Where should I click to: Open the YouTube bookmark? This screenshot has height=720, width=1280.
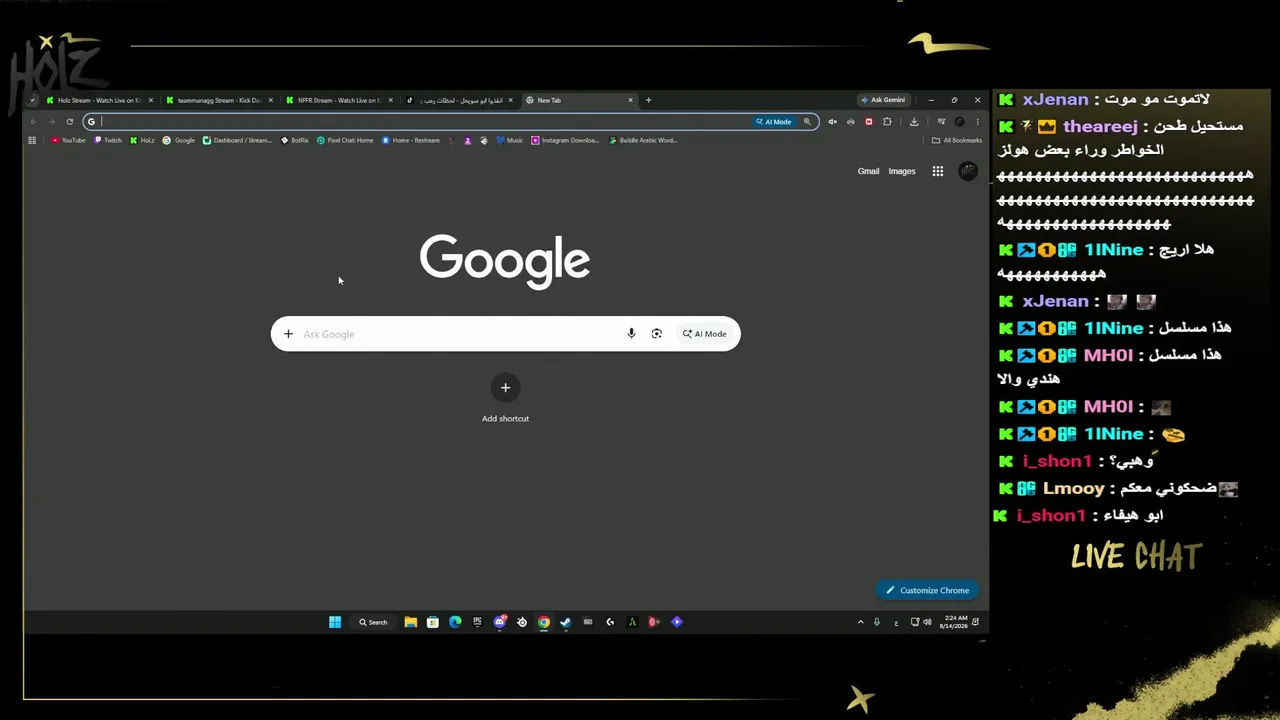click(x=69, y=141)
